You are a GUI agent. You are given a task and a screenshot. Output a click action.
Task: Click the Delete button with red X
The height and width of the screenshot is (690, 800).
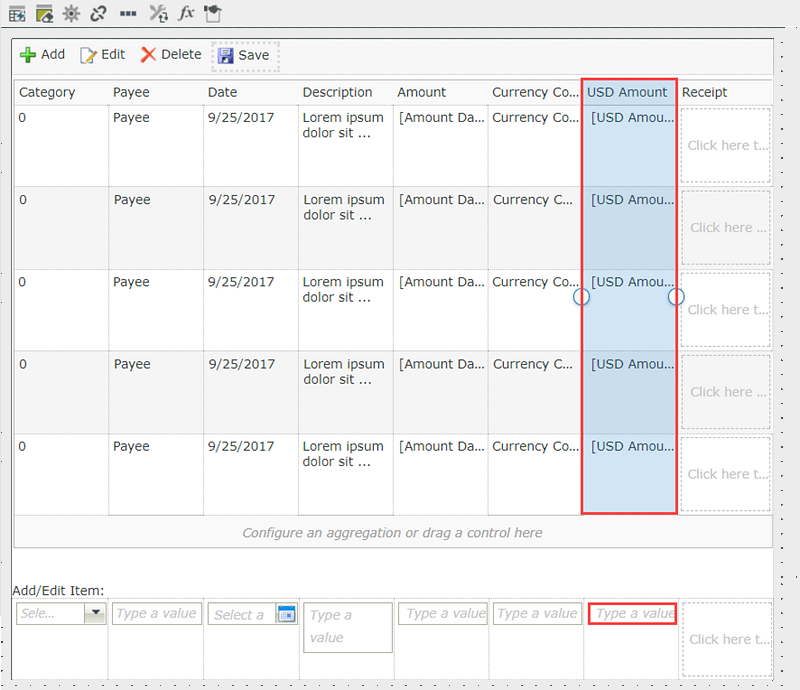coord(171,55)
